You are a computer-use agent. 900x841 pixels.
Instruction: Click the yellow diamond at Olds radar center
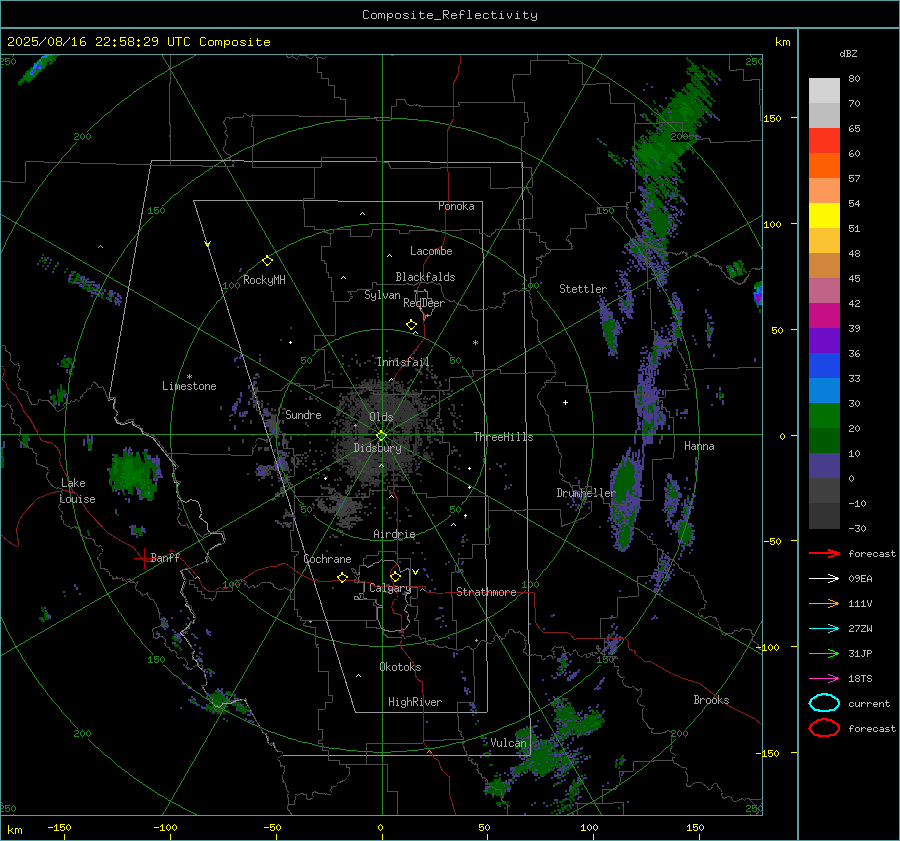click(x=381, y=436)
